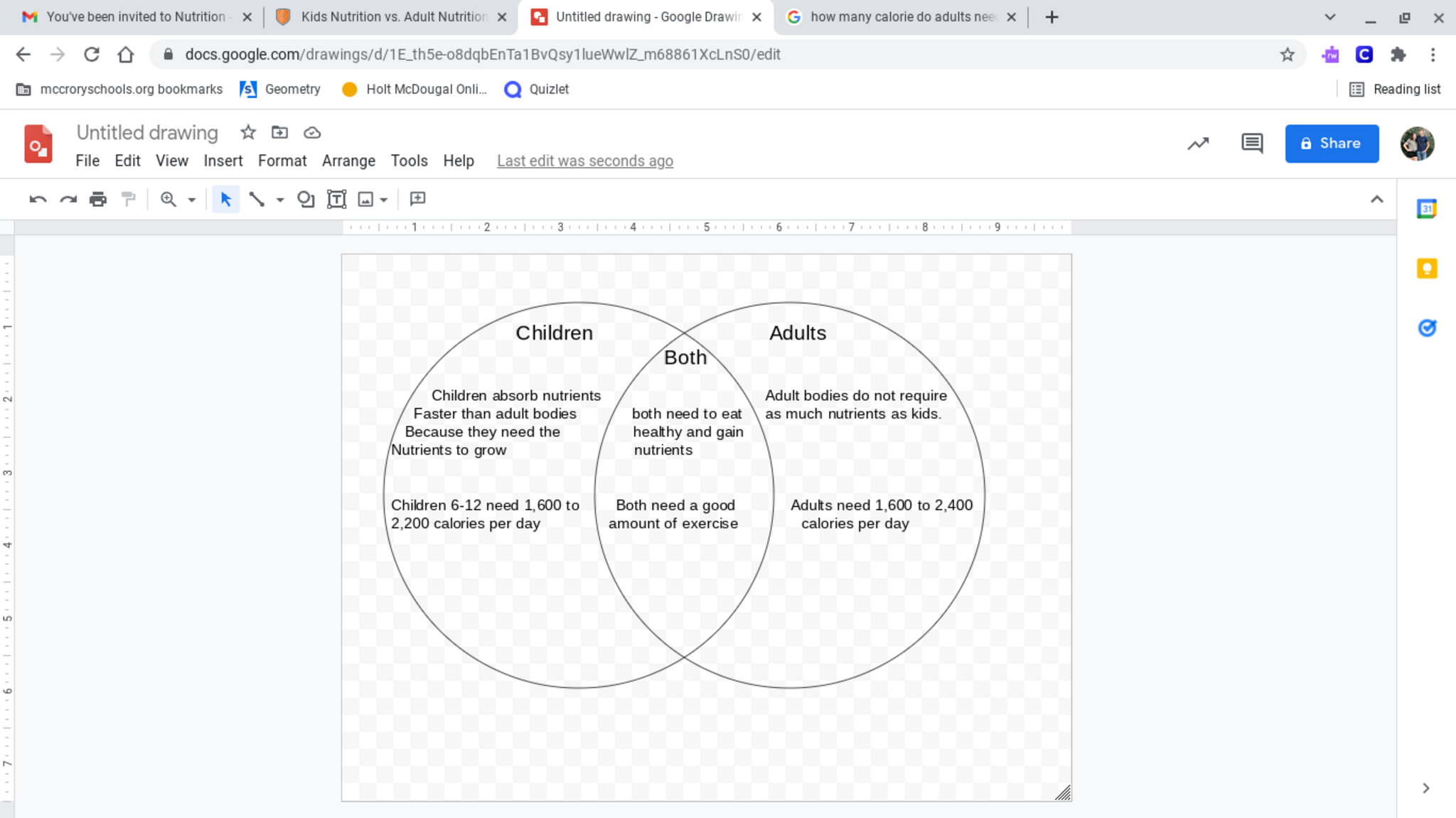Click the Redo arrow icon
Screen dimensions: 1456x818
coord(68,200)
